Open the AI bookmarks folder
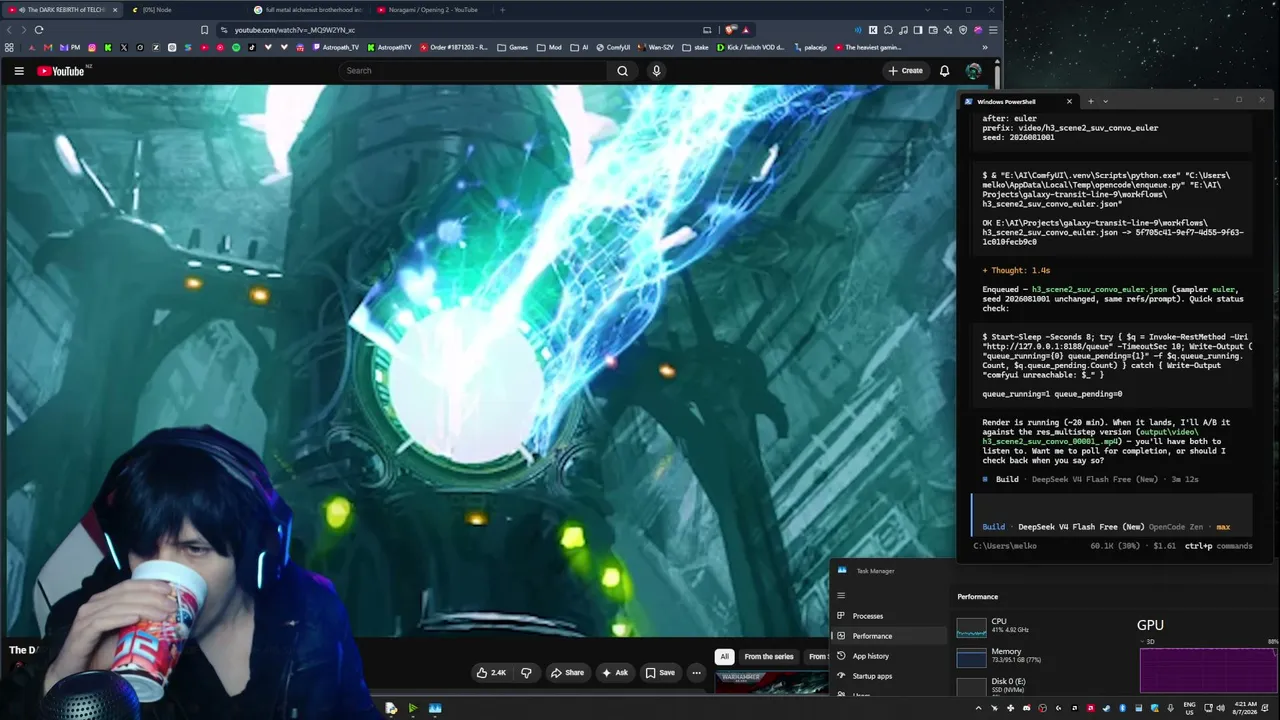This screenshot has width=1280, height=720. pos(579,47)
